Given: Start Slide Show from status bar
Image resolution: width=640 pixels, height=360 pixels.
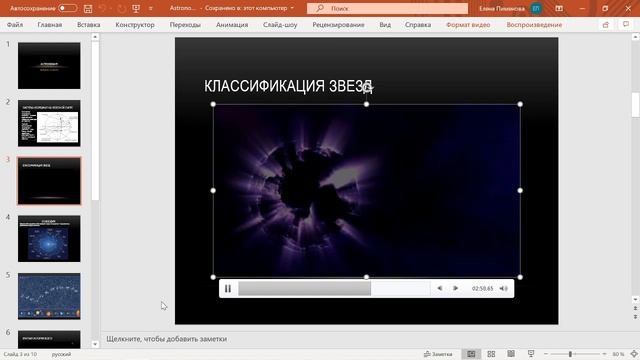Looking at the screenshot, I should click(x=531, y=354).
